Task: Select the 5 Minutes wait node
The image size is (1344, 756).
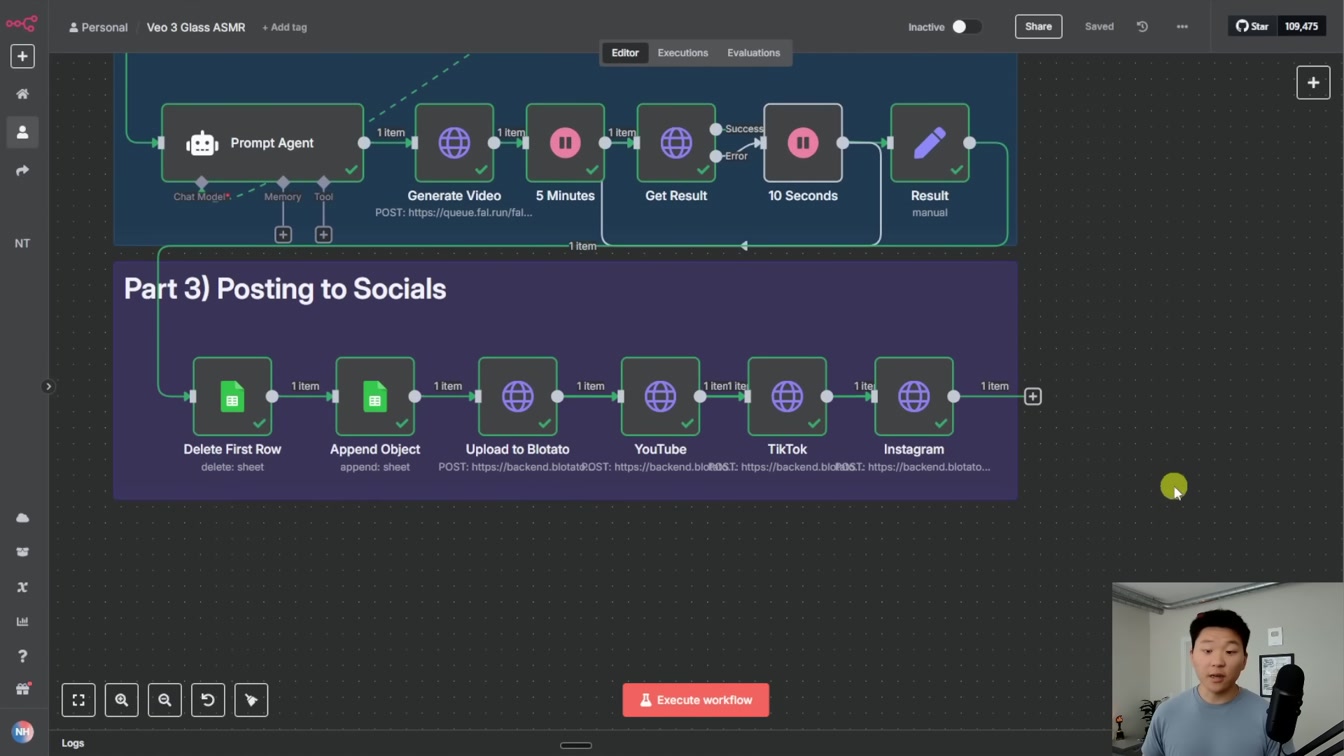Action: click(x=565, y=143)
